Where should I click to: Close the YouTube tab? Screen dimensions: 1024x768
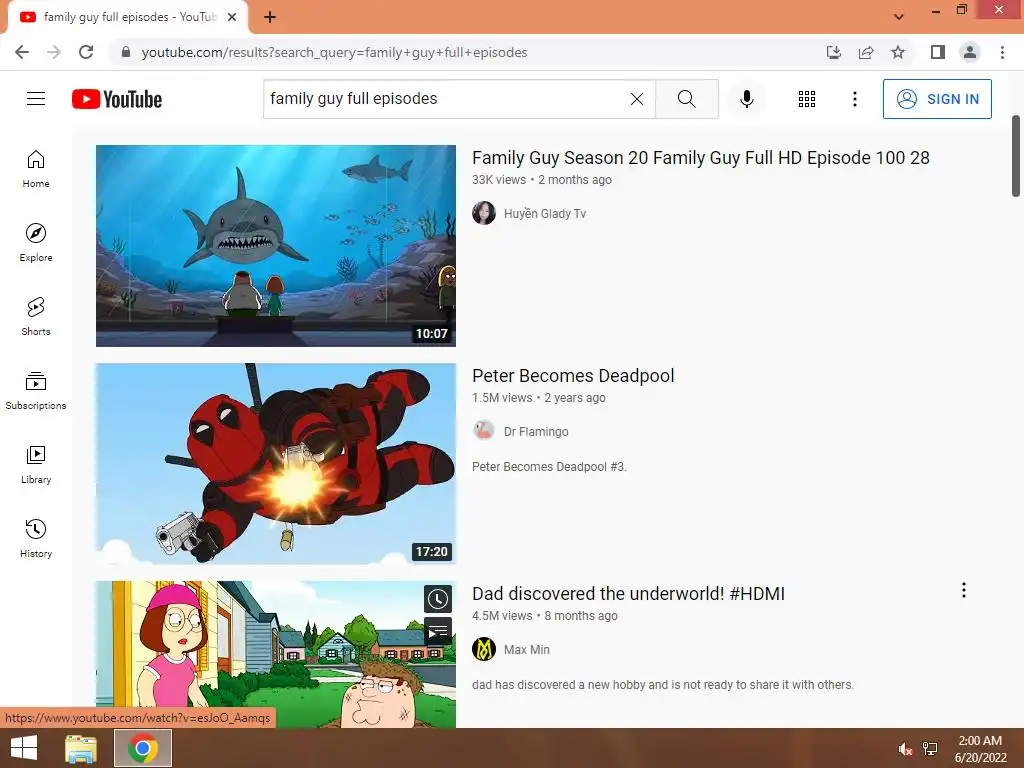coord(232,17)
